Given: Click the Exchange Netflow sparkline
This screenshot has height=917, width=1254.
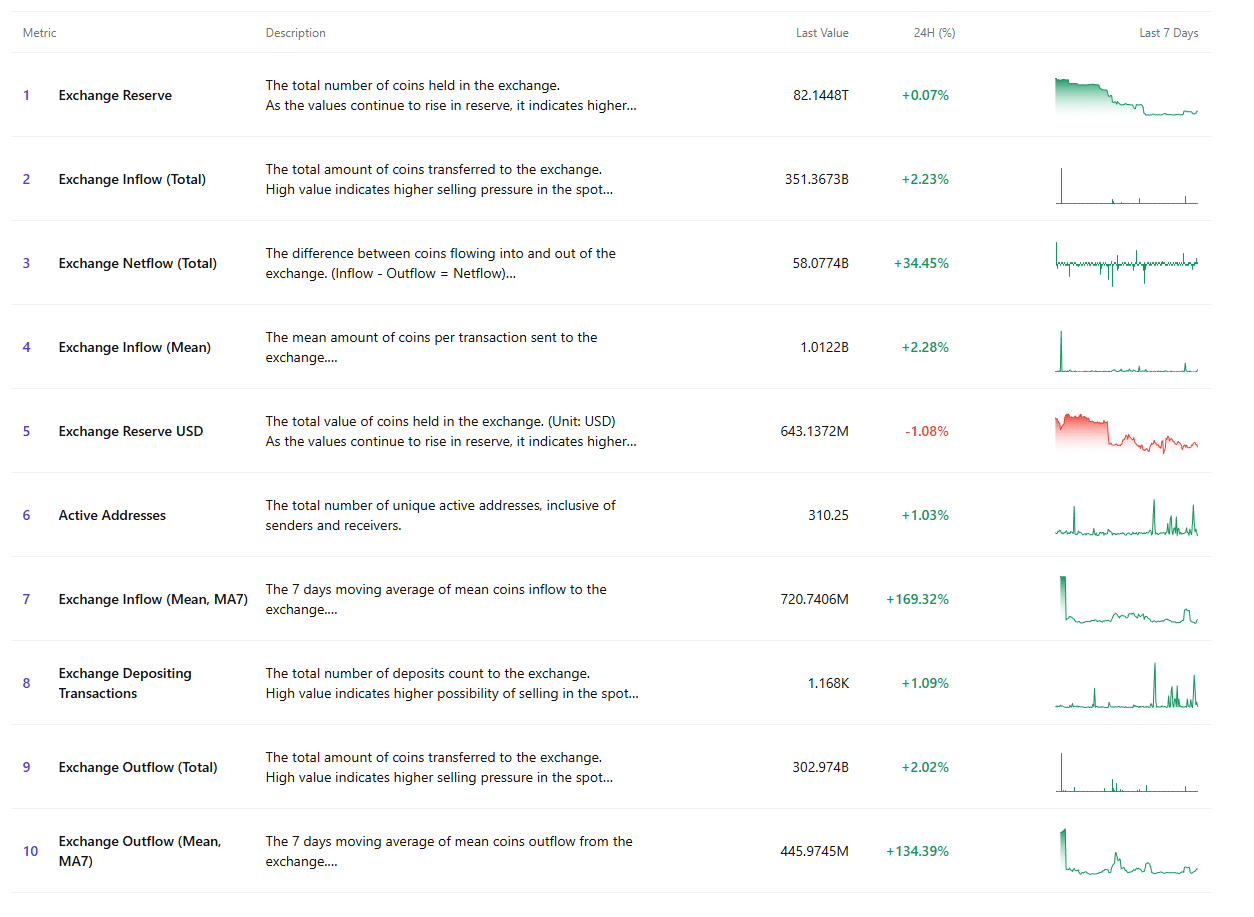Looking at the screenshot, I should (x=1125, y=263).
